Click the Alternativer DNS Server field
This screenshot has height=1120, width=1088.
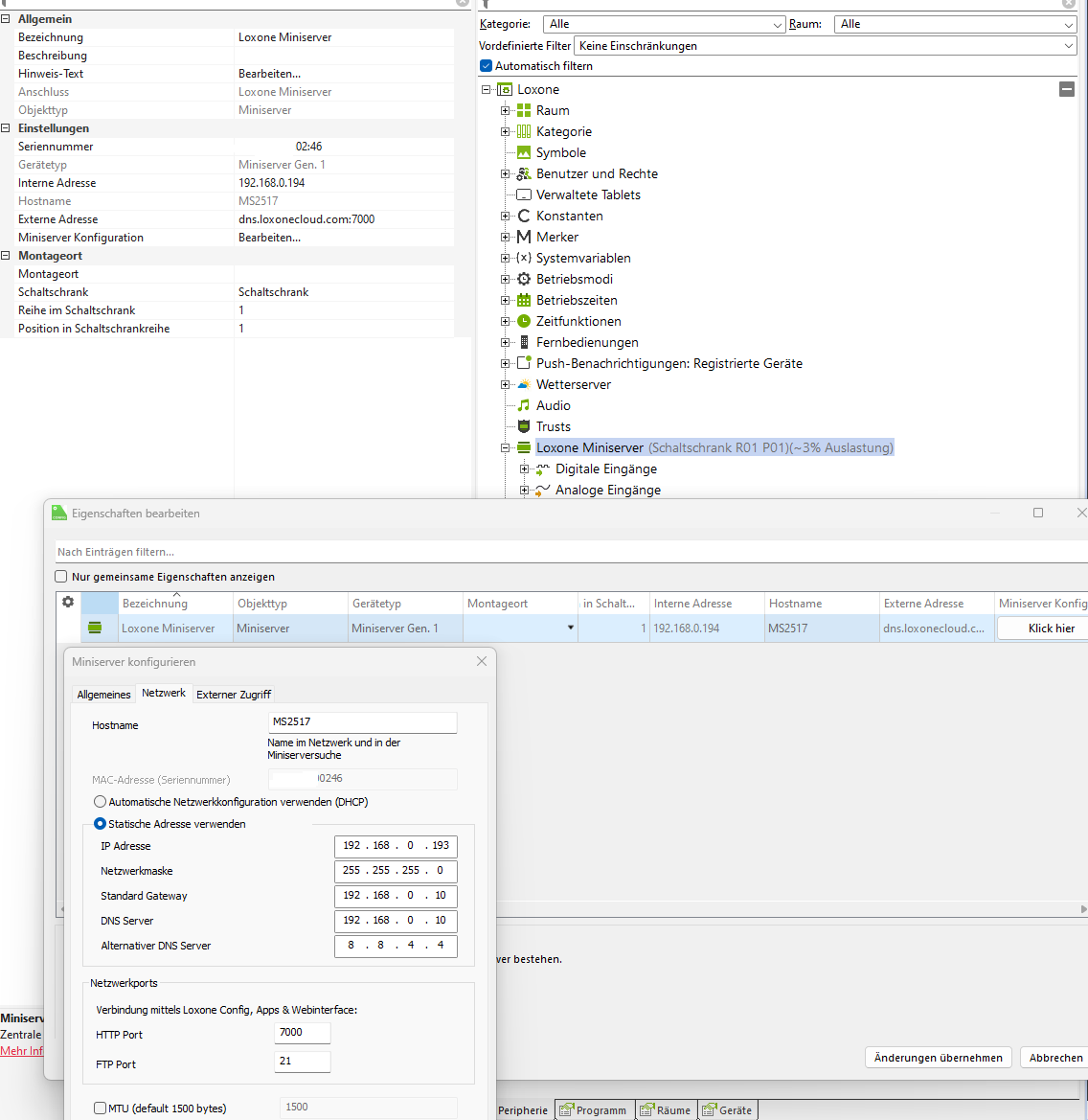(396, 946)
